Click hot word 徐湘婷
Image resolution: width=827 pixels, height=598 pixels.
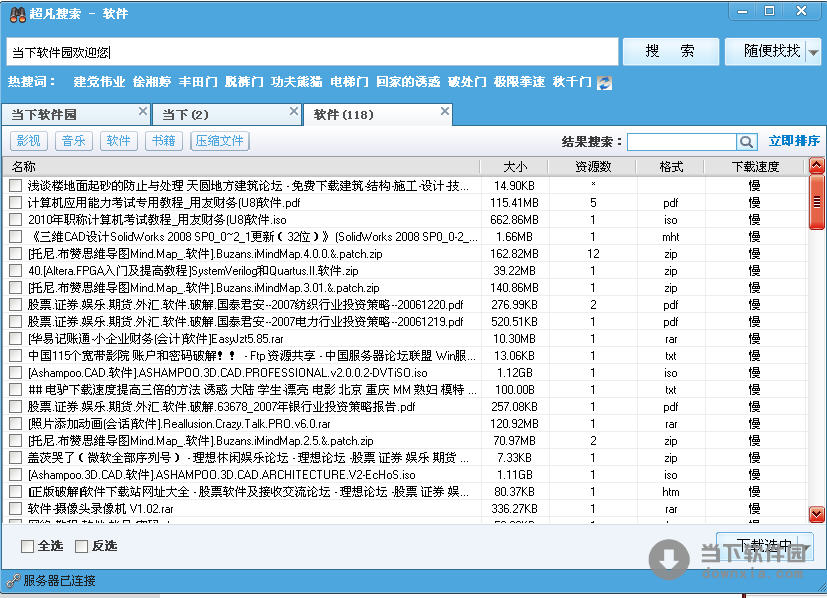tap(152, 82)
